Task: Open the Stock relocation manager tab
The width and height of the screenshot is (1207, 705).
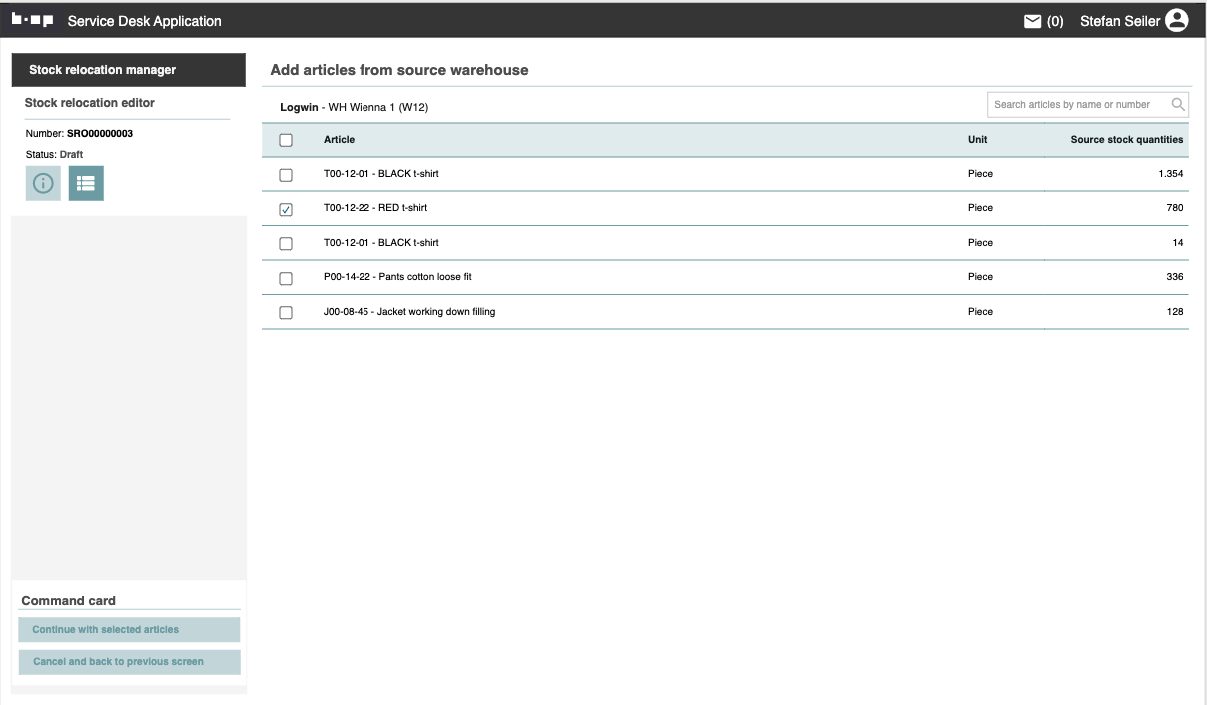Action: click(x=128, y=70)
